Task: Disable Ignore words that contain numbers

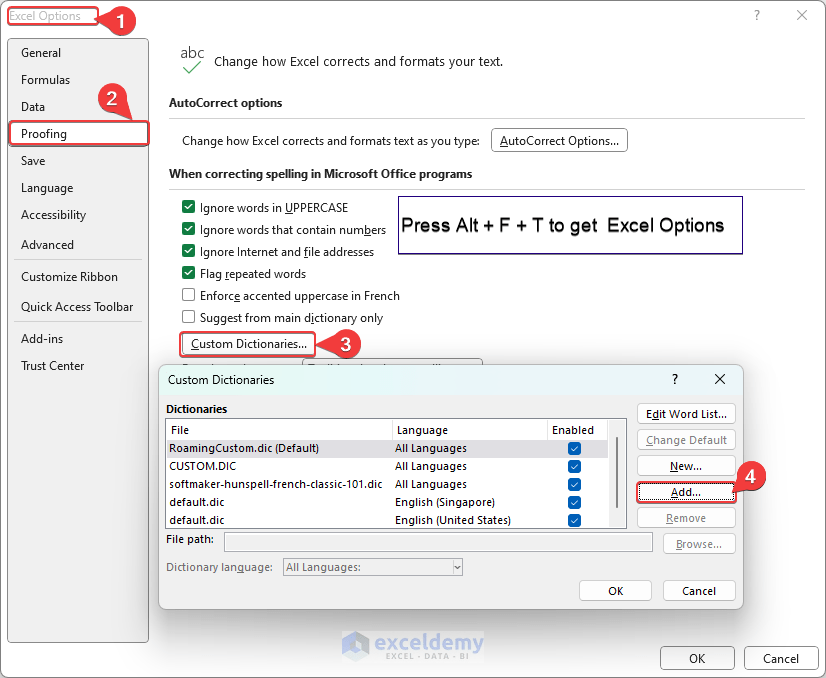Action: [x=189, y=229]
